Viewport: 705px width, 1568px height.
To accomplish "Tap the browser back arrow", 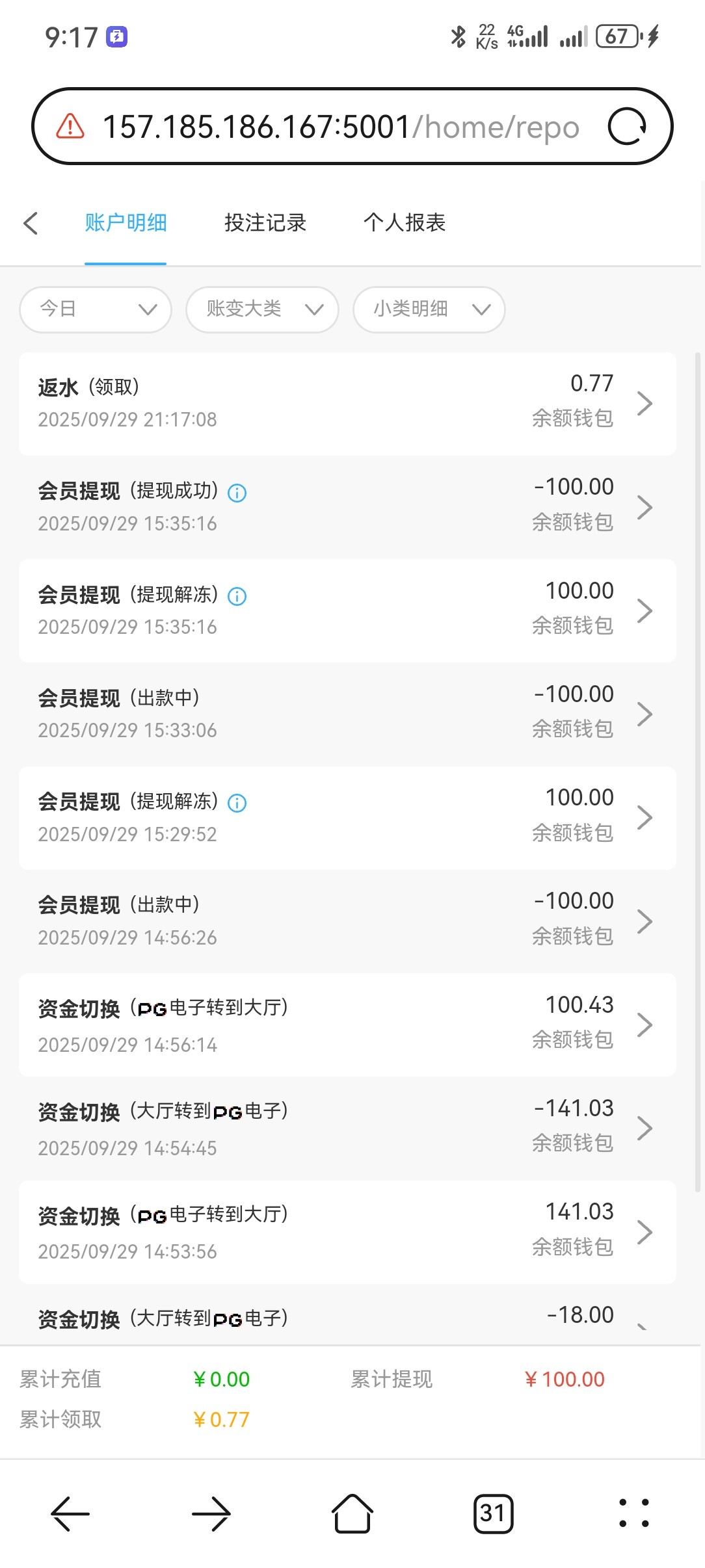I will (70, 1514).
